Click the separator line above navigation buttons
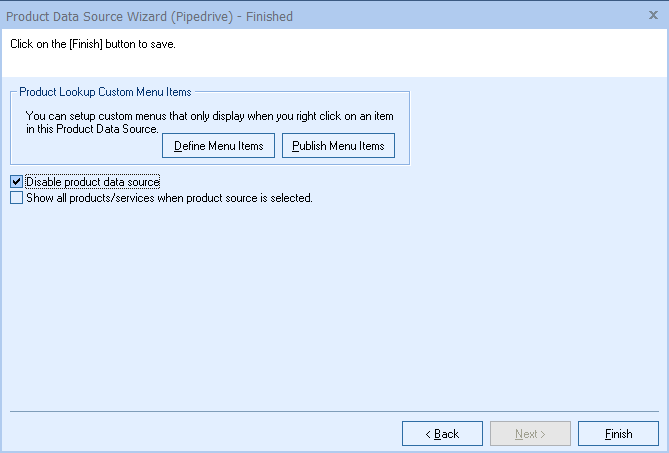The height and width of the screenshot is (453, 669). [334, 411]
